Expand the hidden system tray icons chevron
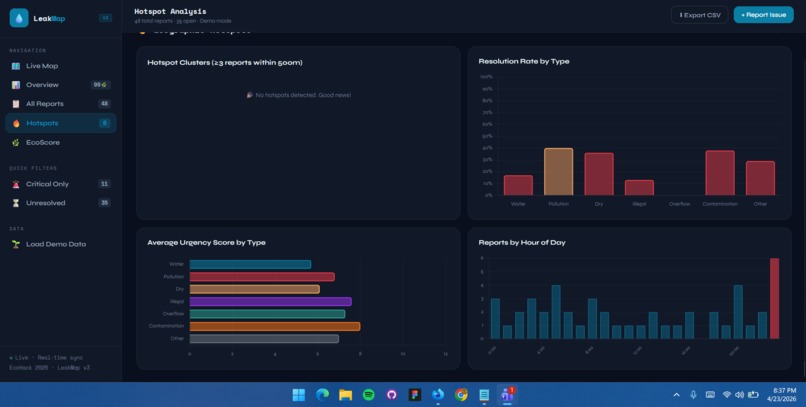Screen dimensions: 806x407 (676, 395)
